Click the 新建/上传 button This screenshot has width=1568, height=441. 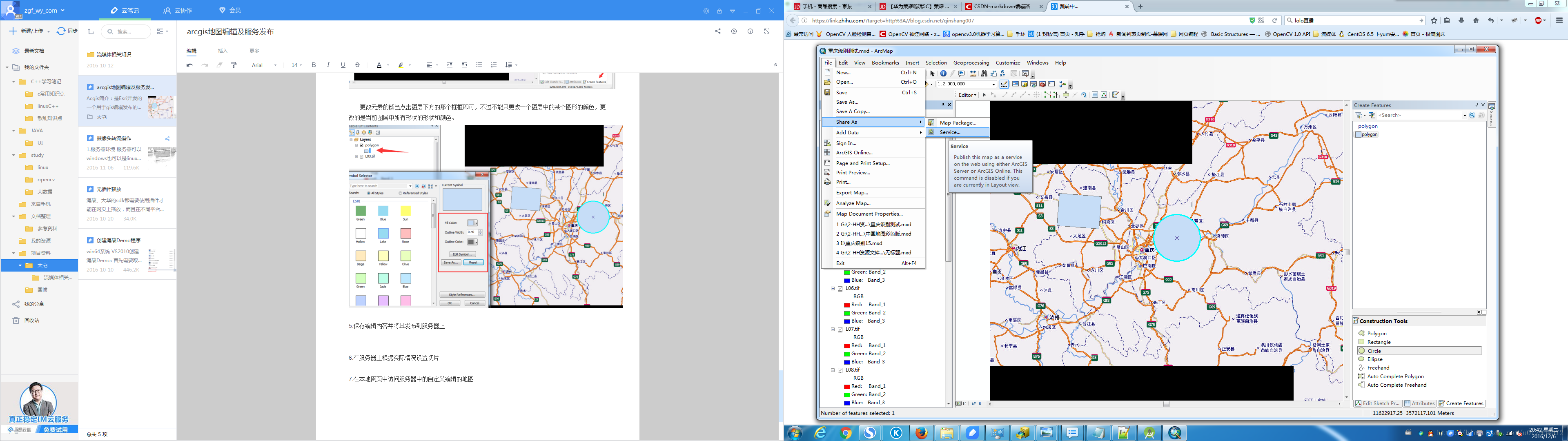pos(27,31)
